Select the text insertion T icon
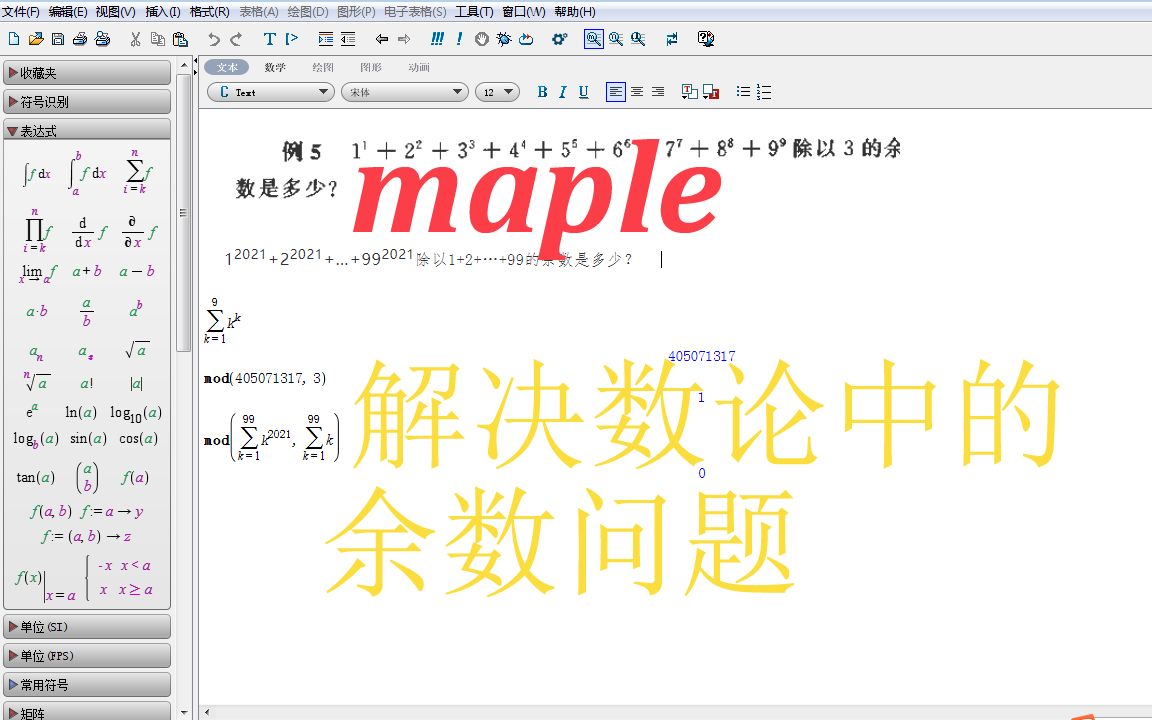The height and width of the screenshot is (720, 1152). pos(270,39)
